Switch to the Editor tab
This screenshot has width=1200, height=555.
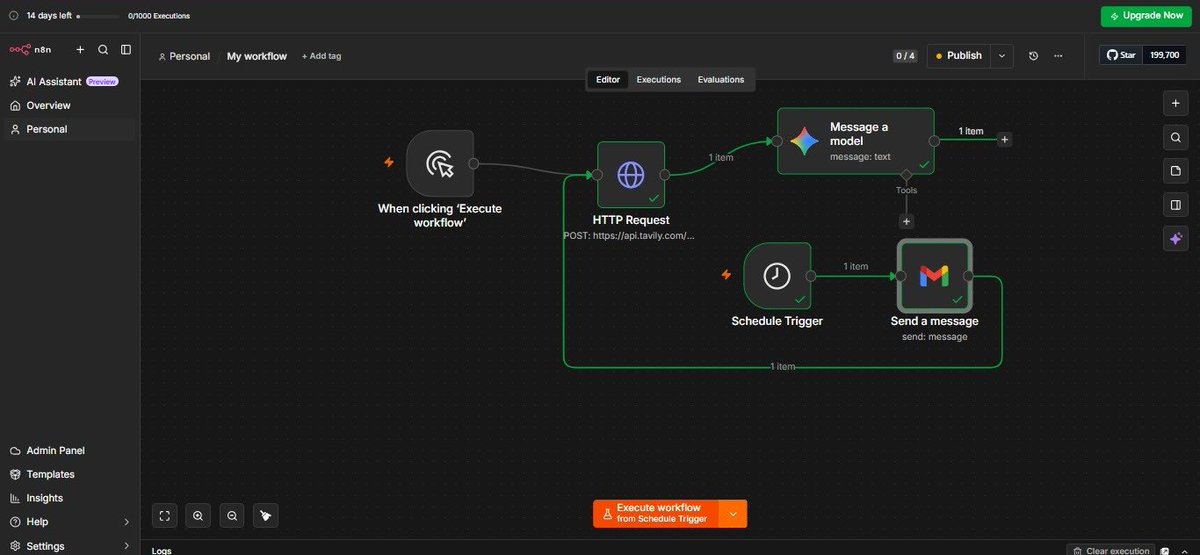[x=608, y=79]
